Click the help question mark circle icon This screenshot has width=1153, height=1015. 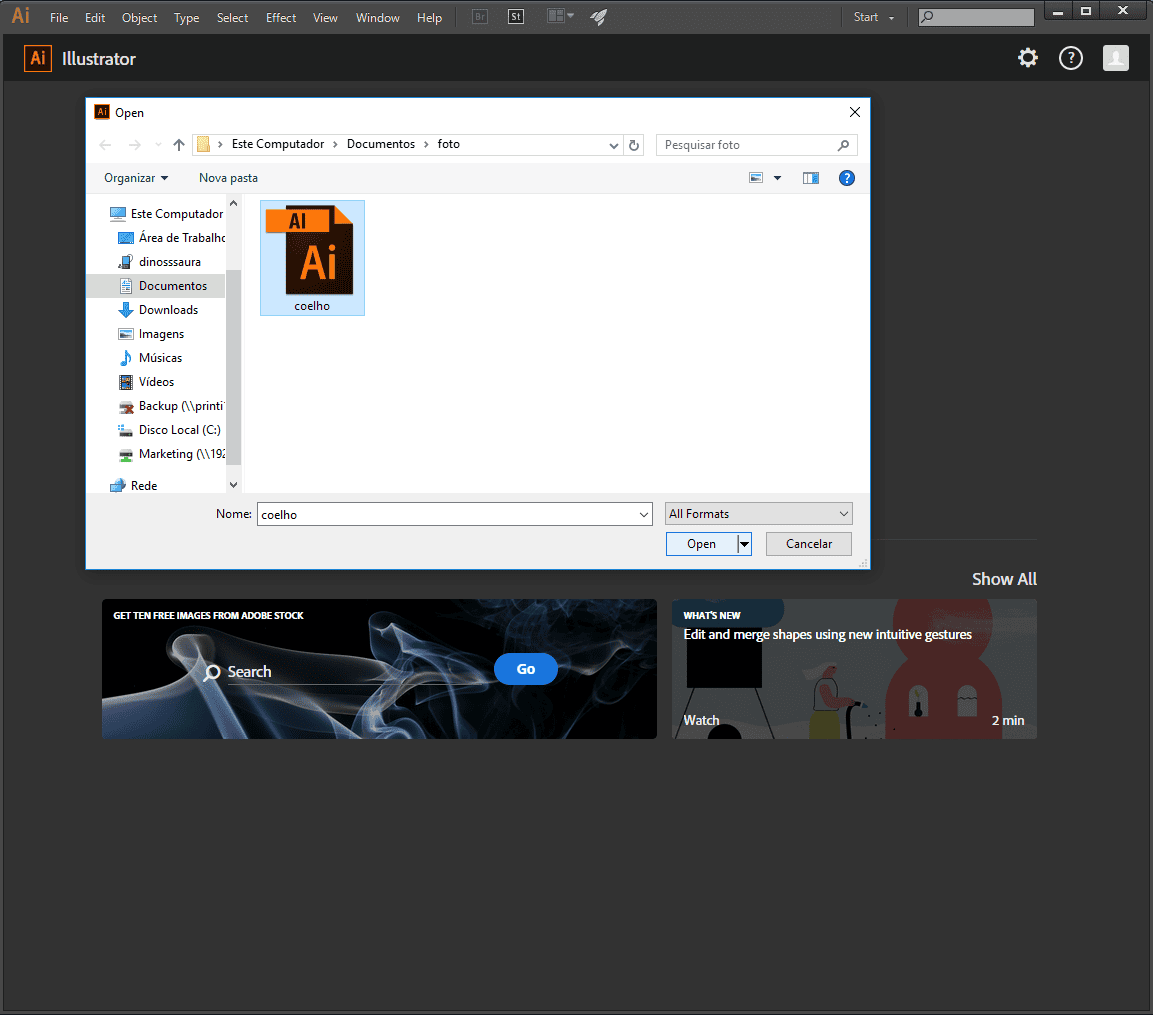1071,58
